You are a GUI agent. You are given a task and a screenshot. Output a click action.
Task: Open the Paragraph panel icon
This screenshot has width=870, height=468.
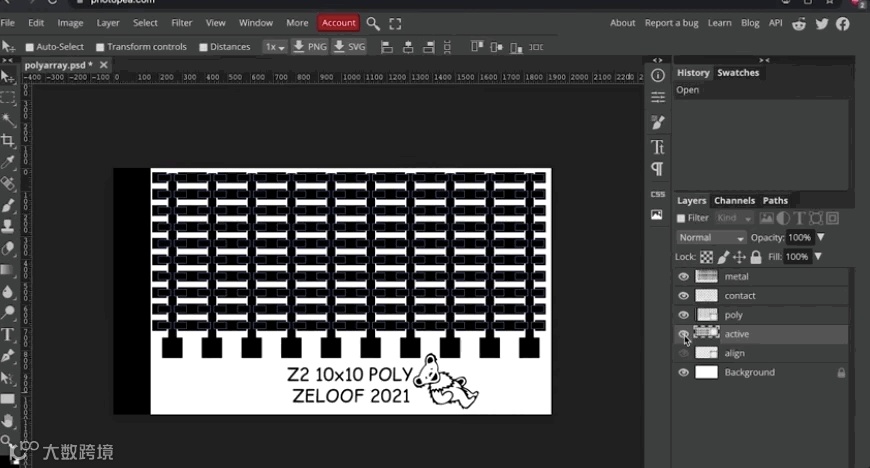tap(657, 169)
